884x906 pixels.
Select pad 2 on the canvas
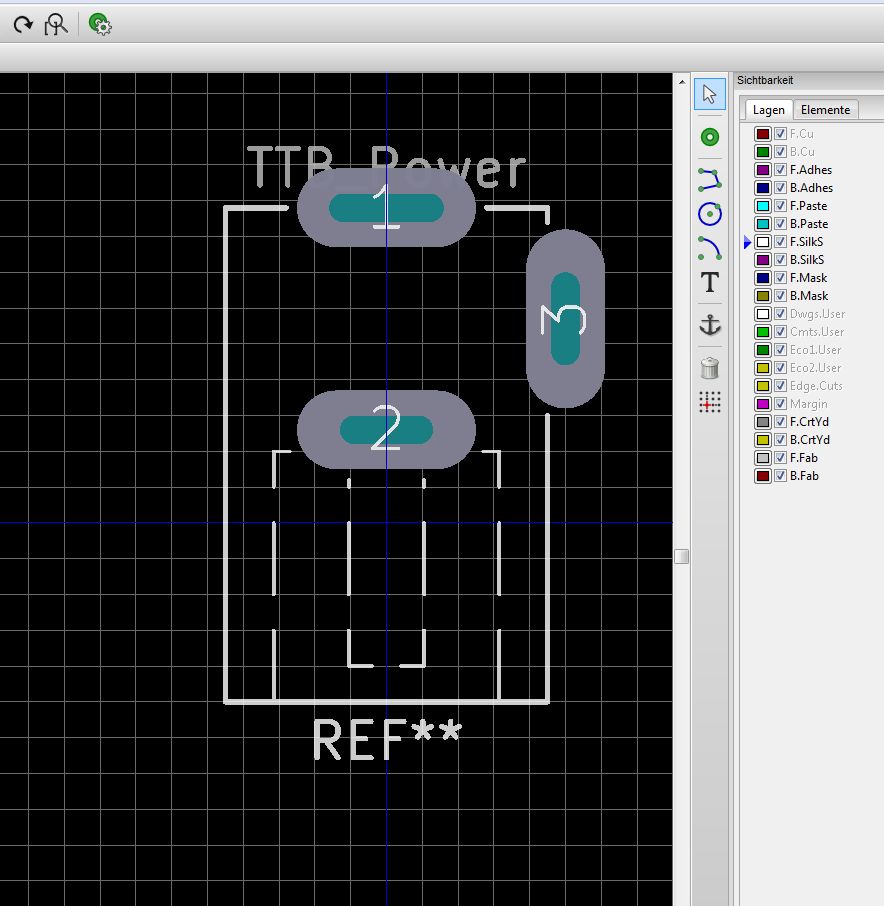[x=386, y=429]
